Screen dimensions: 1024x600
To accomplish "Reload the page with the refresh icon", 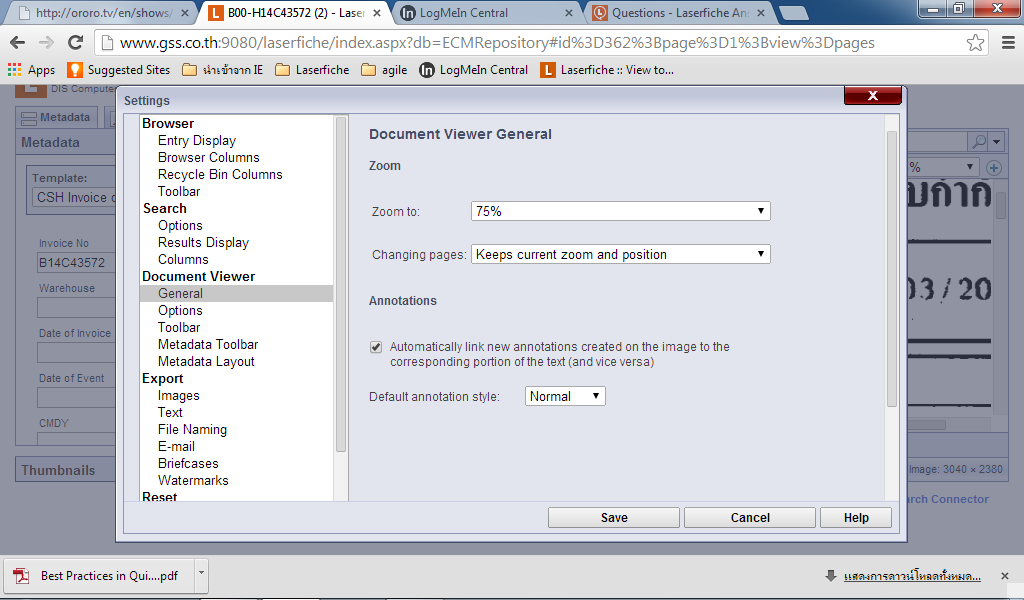I will (x=76, y=43).
